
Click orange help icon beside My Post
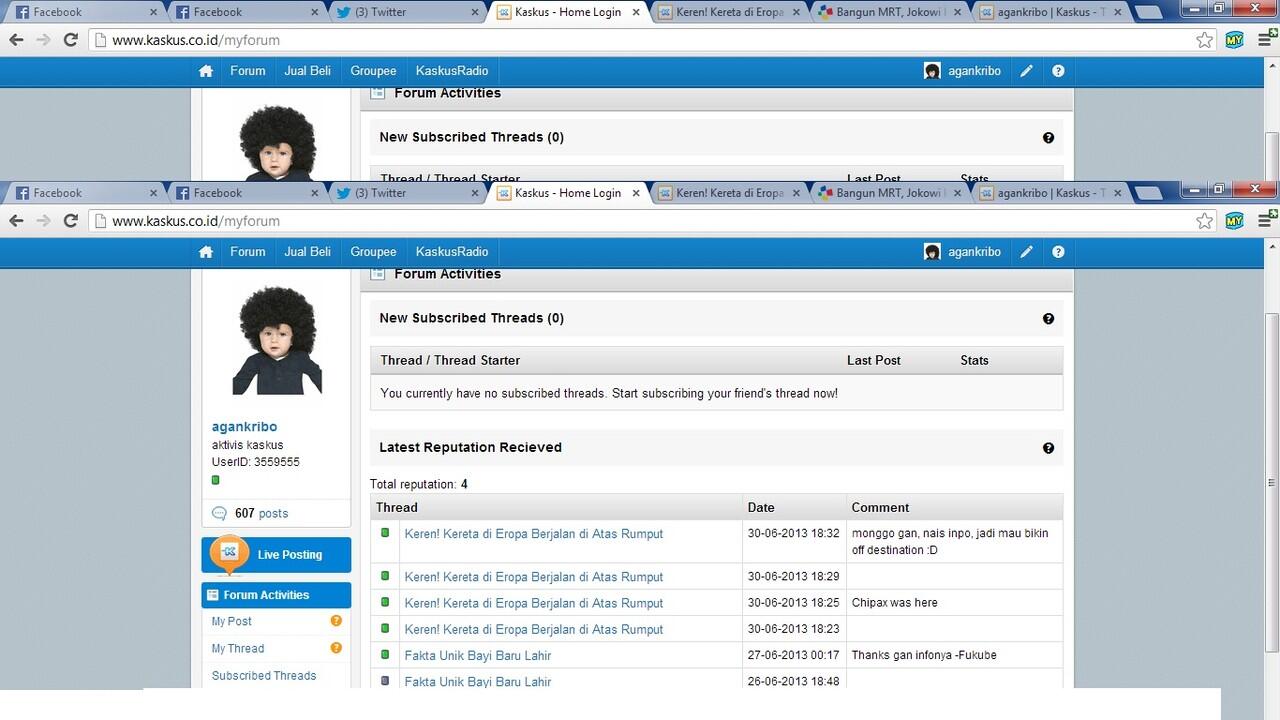336,621
